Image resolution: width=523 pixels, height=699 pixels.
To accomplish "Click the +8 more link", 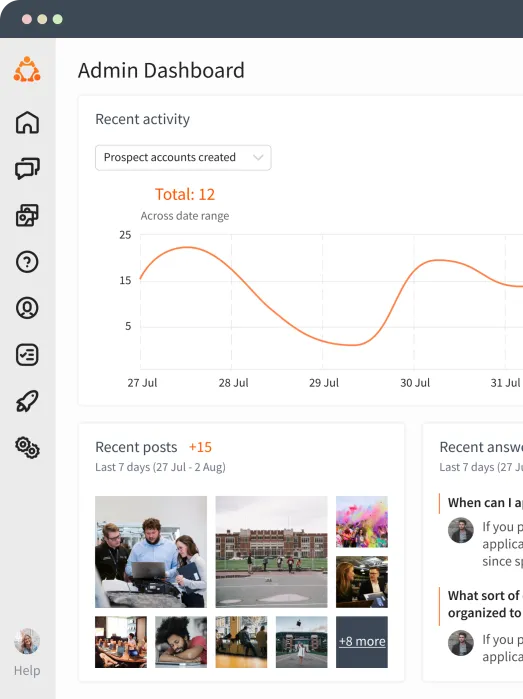I will [x=362, y=641].
